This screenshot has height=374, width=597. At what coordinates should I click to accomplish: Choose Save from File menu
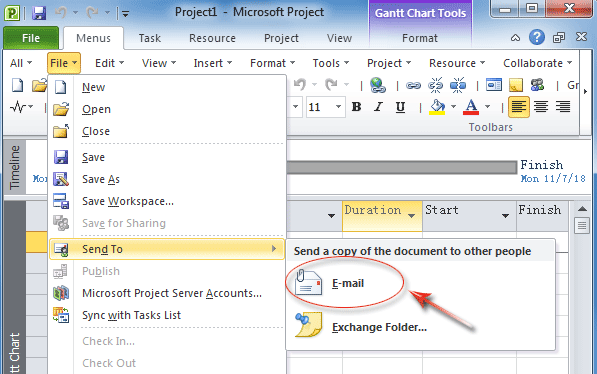click(168, 157)
